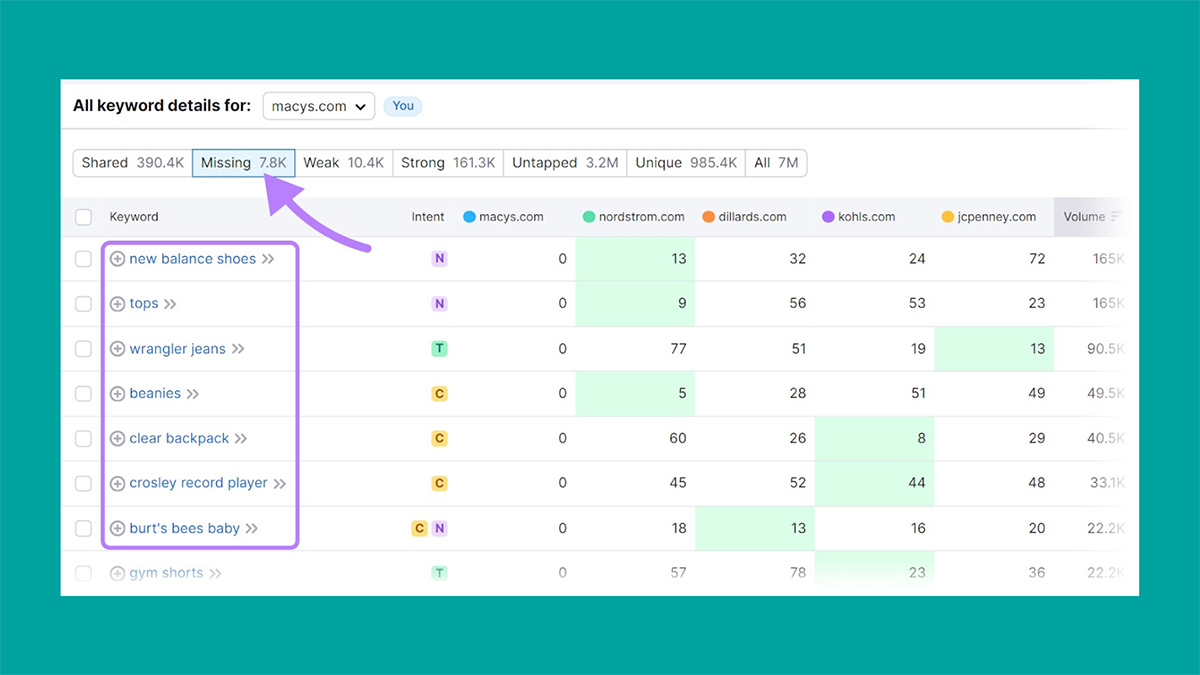
Task: Expand double chevron next to burt's bees baby
Action: [252, 528]
